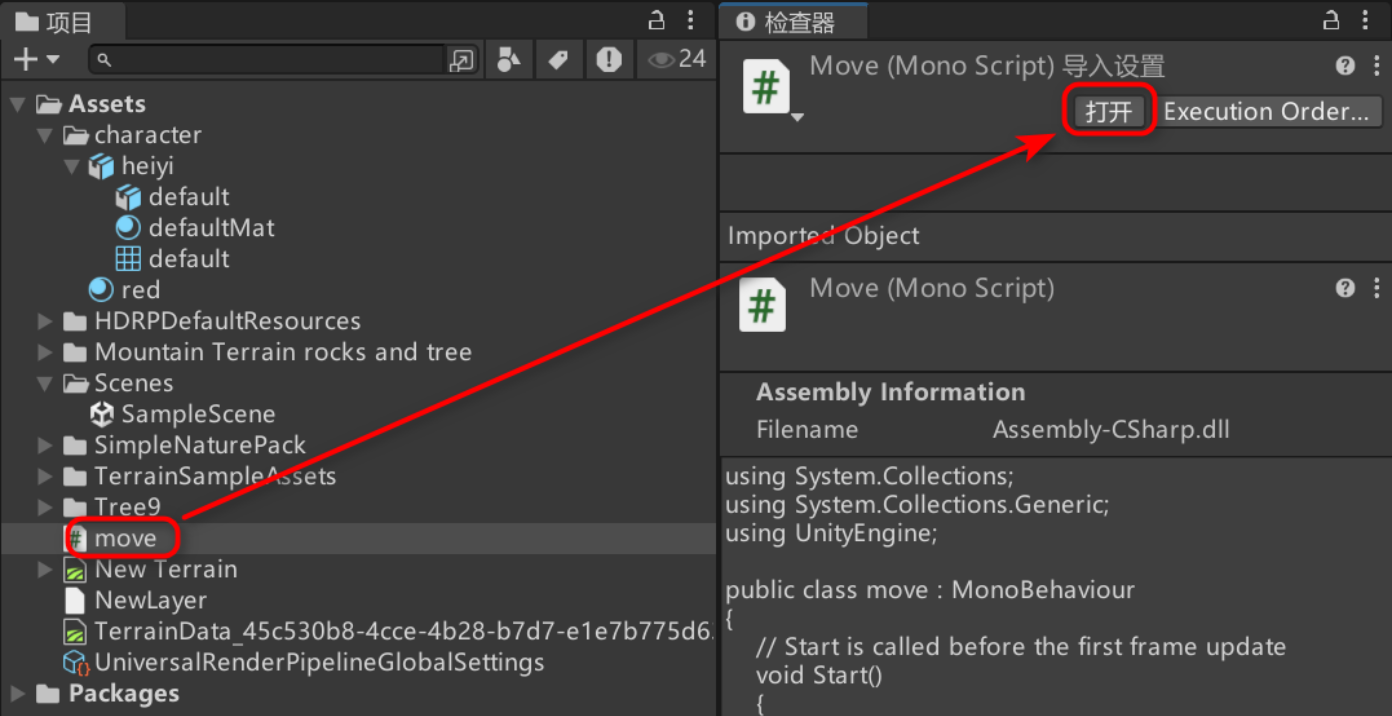Select the UniversalRenderPipelineGlobalSettings asset icon
The height and width of the screenshot is (716, 1392).
point(76,663)
